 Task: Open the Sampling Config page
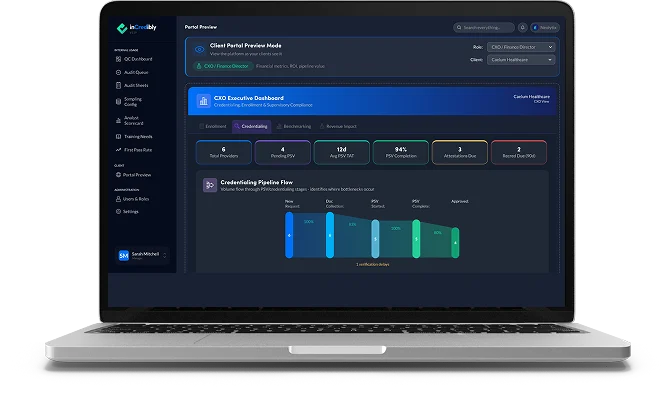133,102
